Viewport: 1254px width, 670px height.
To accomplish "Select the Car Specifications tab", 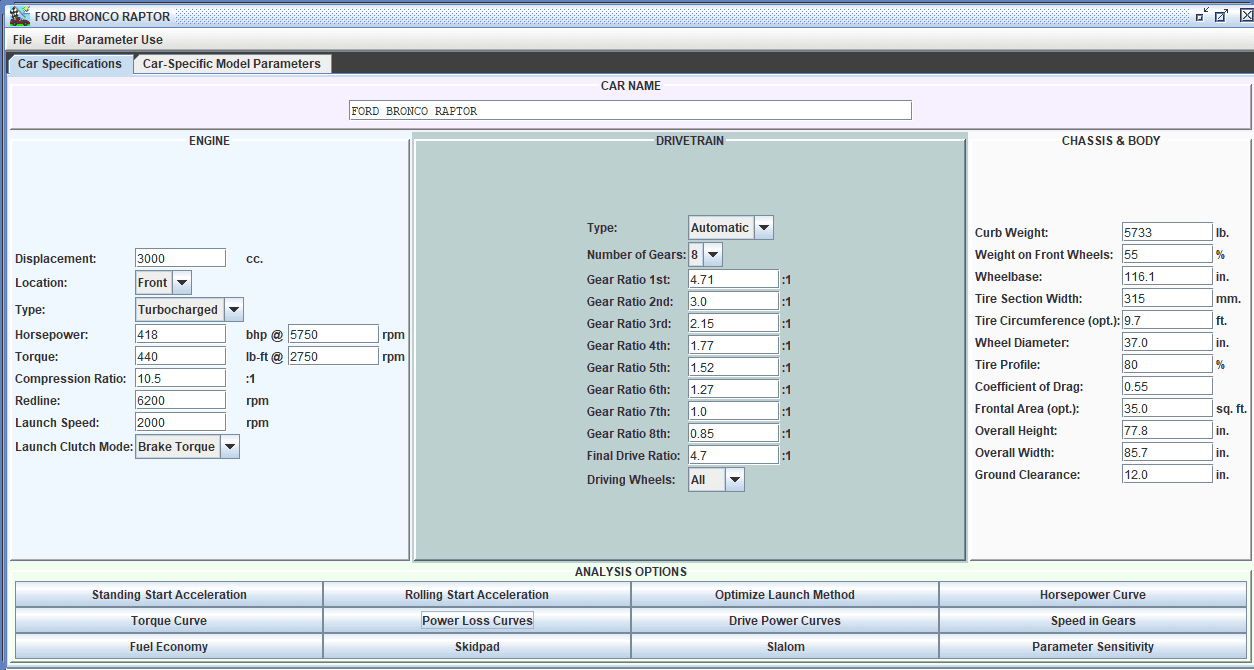I will pos(70,64).
